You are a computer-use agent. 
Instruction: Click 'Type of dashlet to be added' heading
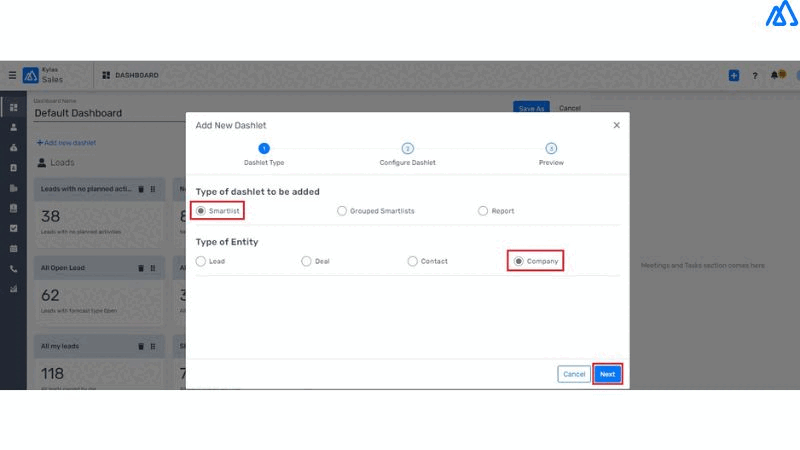[258, 192]
